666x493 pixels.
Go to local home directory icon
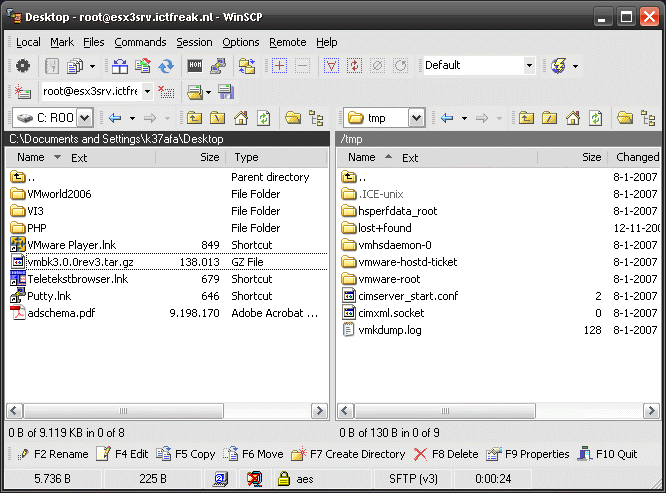[x=240, y=118]
